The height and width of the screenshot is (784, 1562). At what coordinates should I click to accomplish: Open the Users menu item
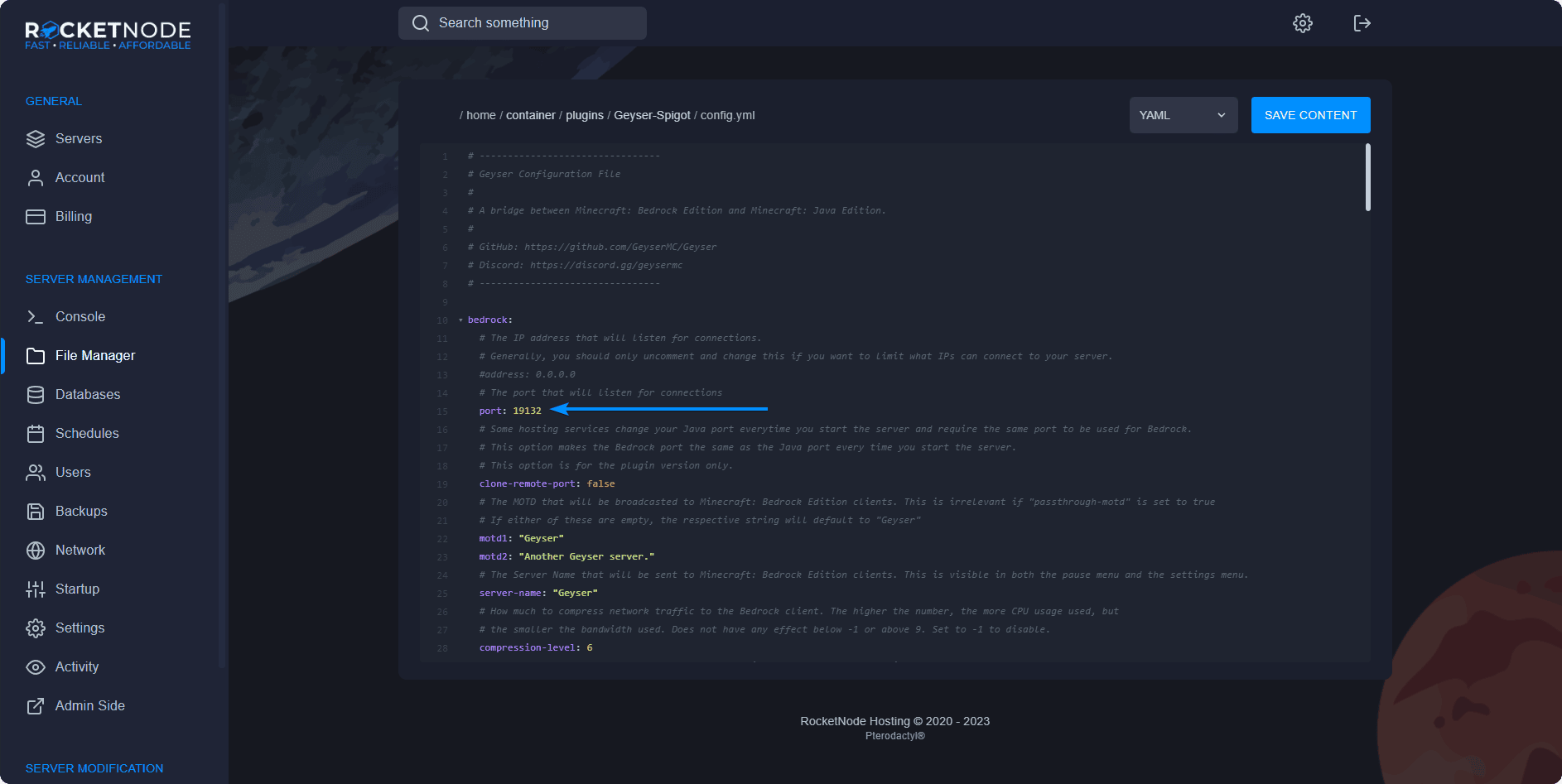73,473
